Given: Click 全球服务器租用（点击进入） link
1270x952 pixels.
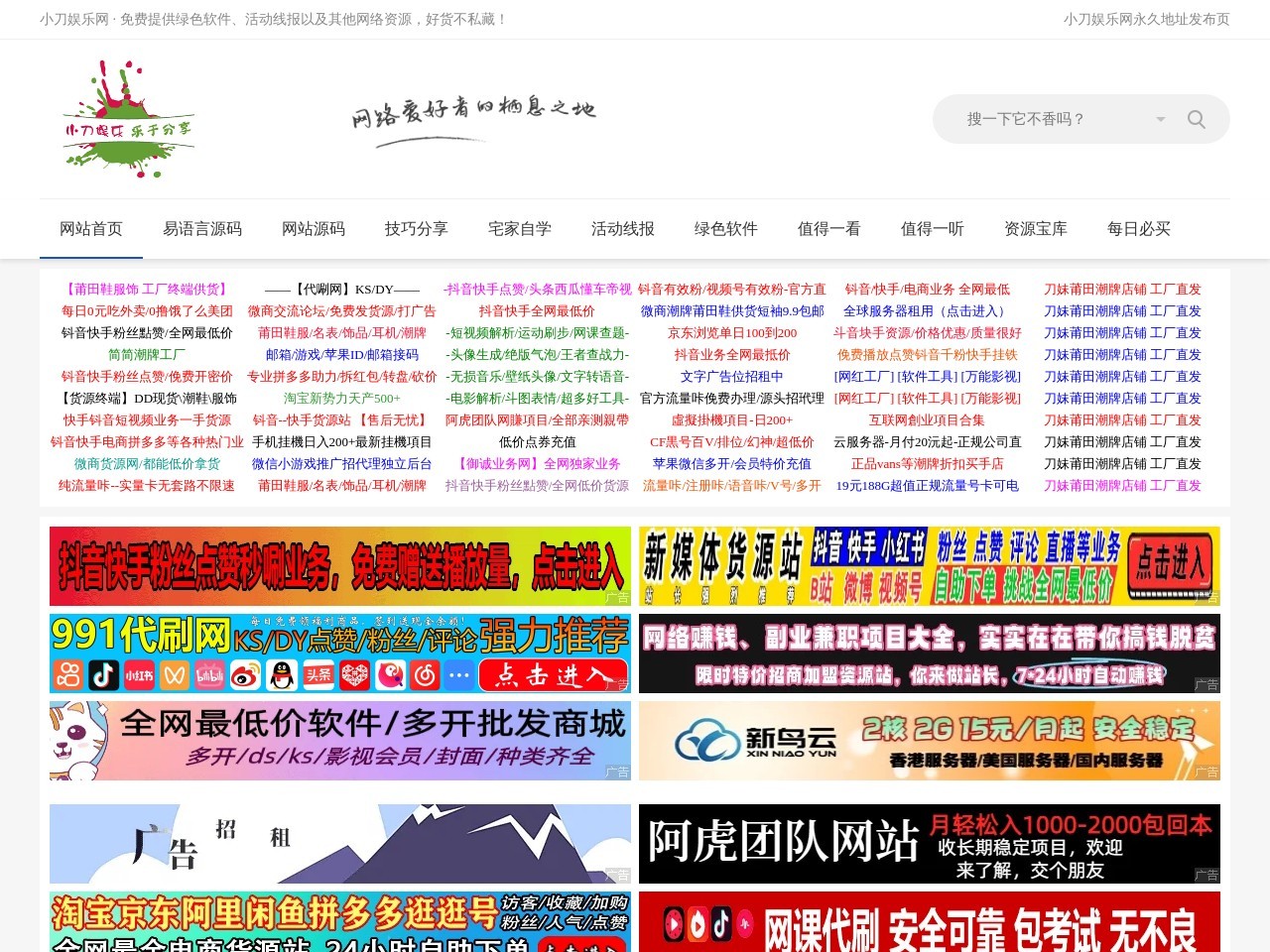Looking at the screenshot, I should (928, 311).
